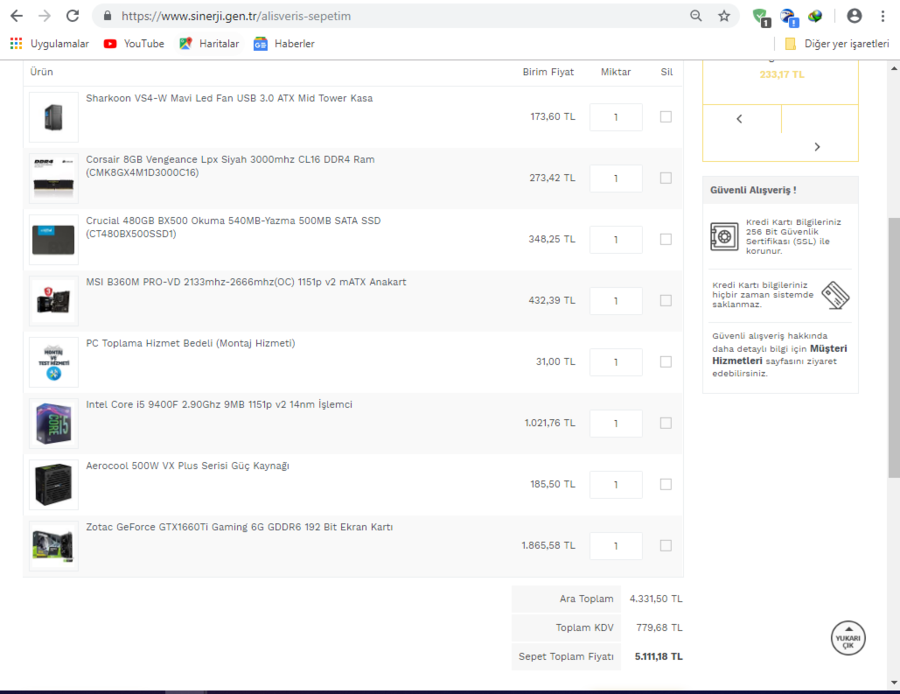Open the Diğer yer işaretleri folder
900x694 pixels.
click(837, 44)
